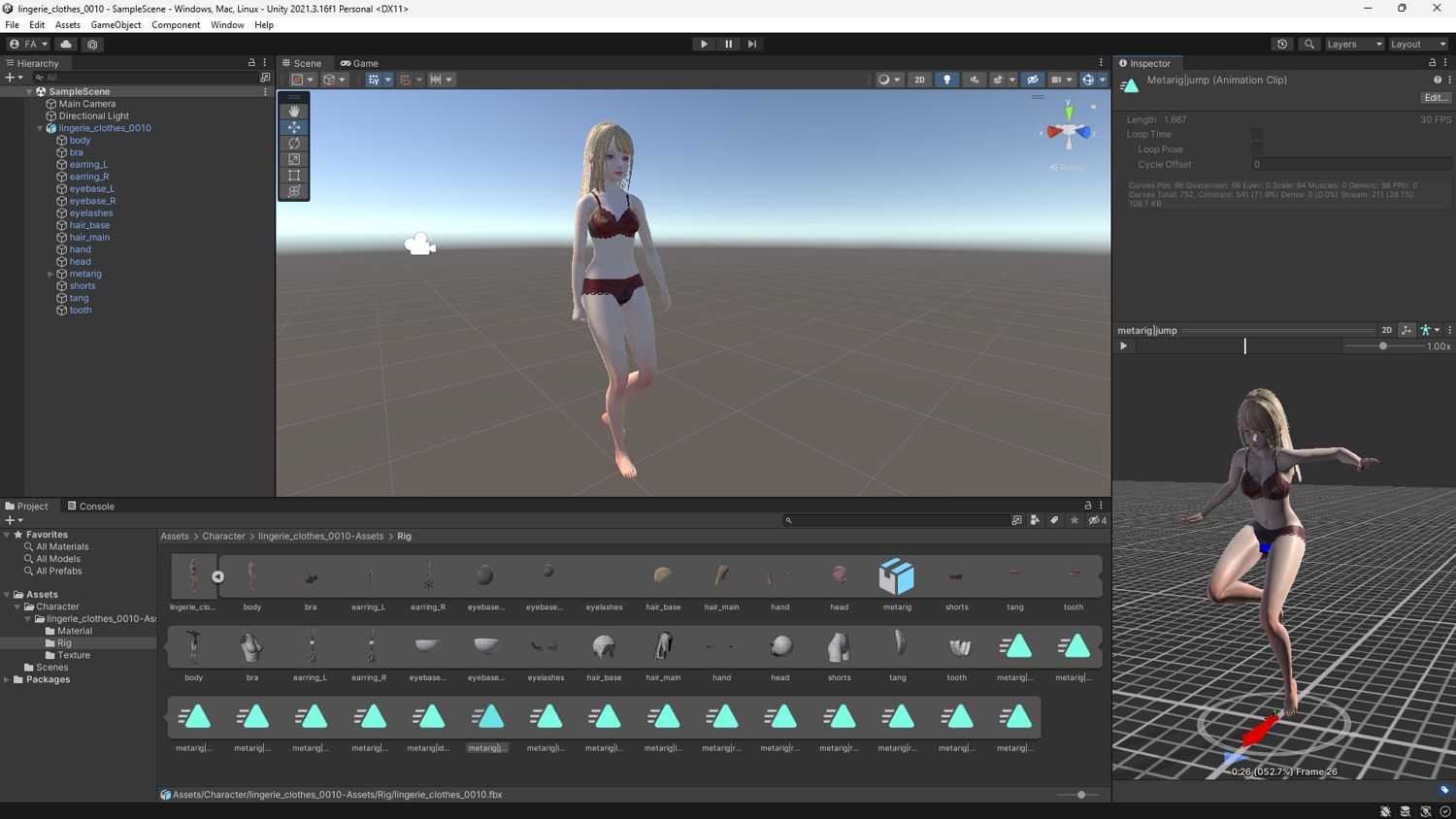Open Hierarchy create plus button
Screen dimensions: 1456x819
14,78
